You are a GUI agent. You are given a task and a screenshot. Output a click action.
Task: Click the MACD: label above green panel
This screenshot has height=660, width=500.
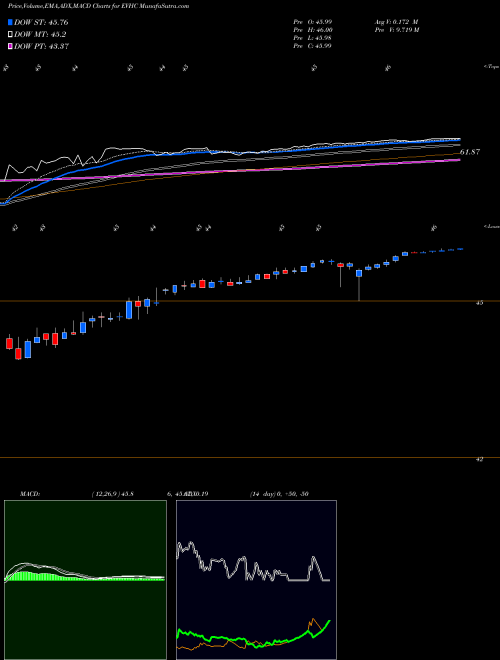click(x=30, y=494)
